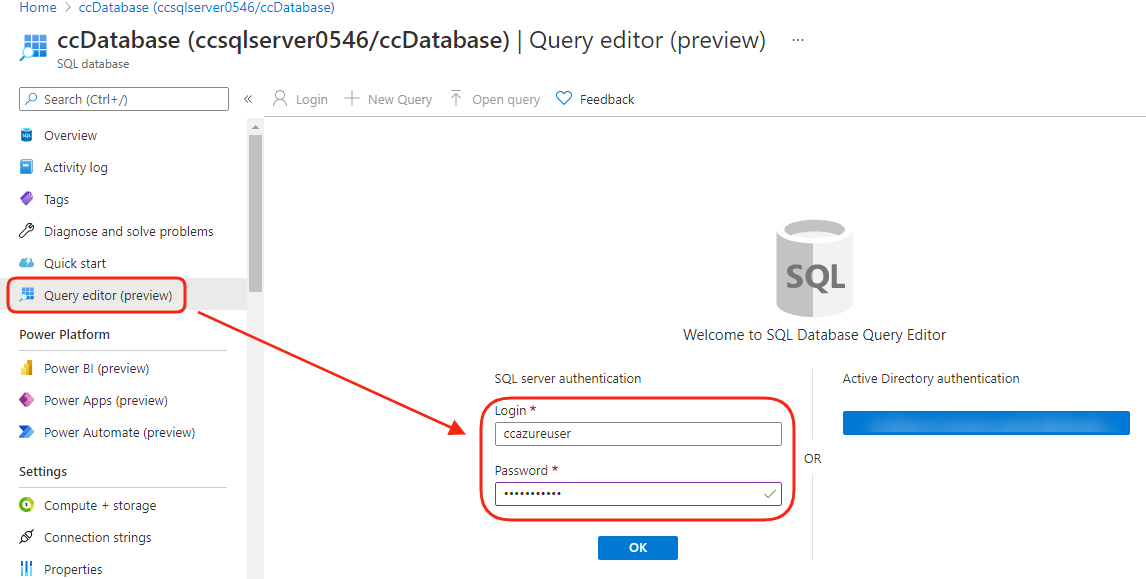Click the Password input field
Viewport: 1146px width, 579px height.
pyautogui.click(x=638, y=493)
